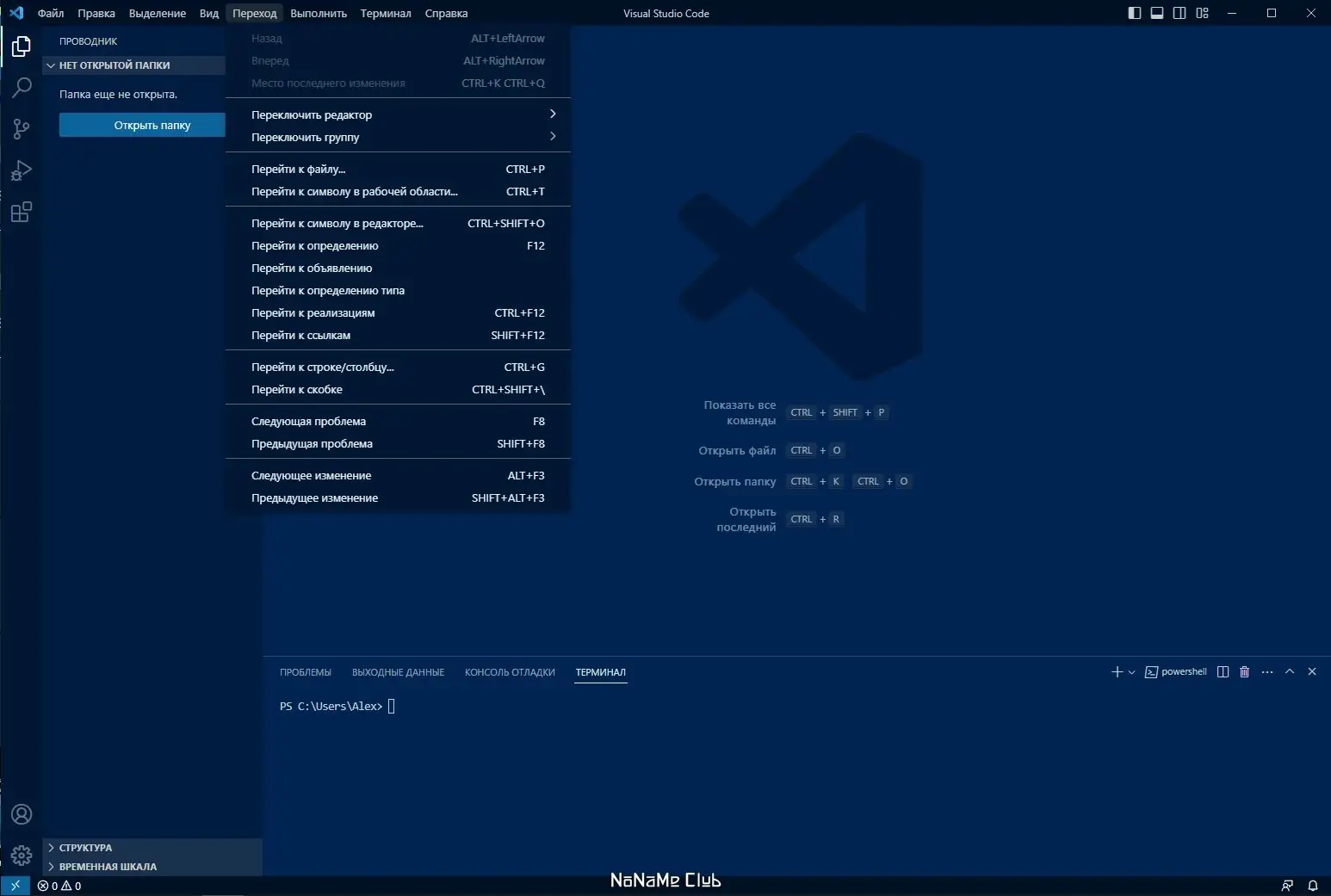The image size is (1331, 896).
Task: Choose Предыдущее изменение
Action: 398,497
